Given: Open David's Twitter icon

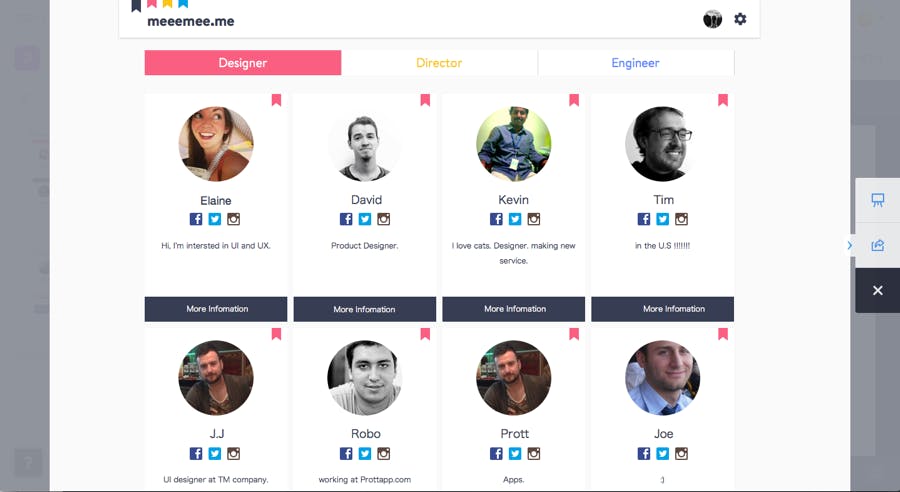Looking at the screenshot, I should coord(364,219).
